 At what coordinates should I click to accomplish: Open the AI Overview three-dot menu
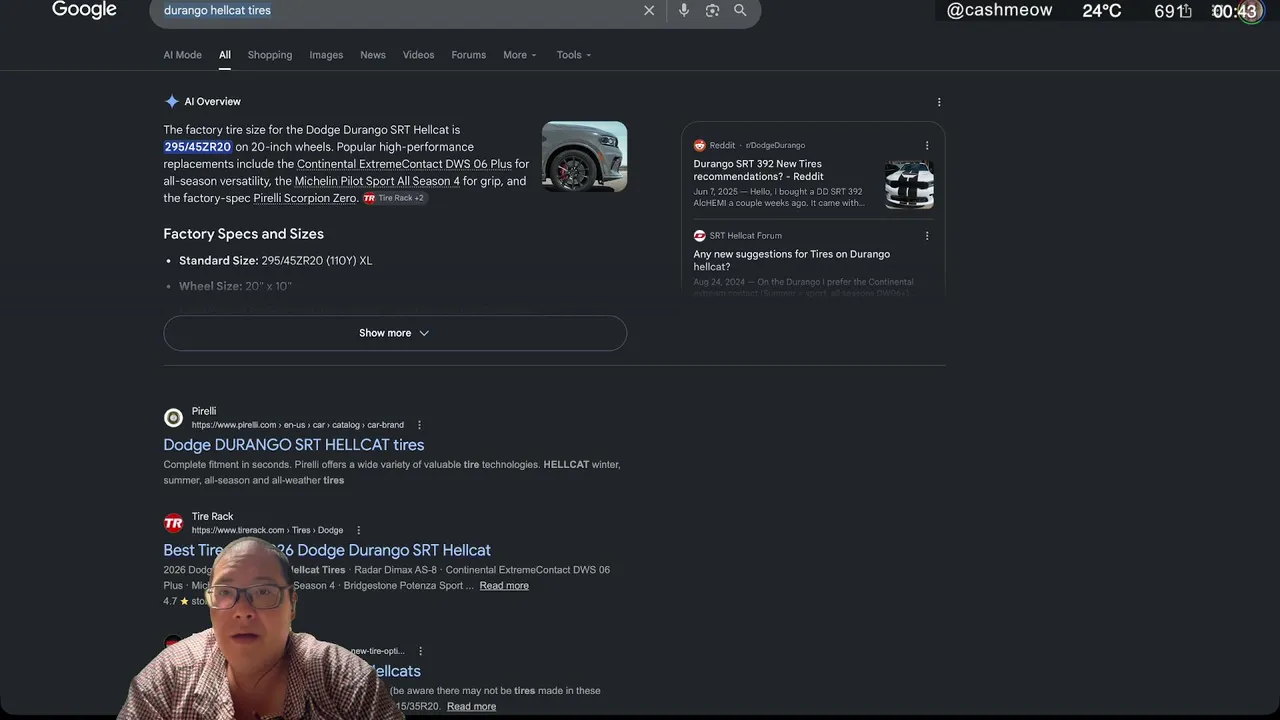point(939,102)
